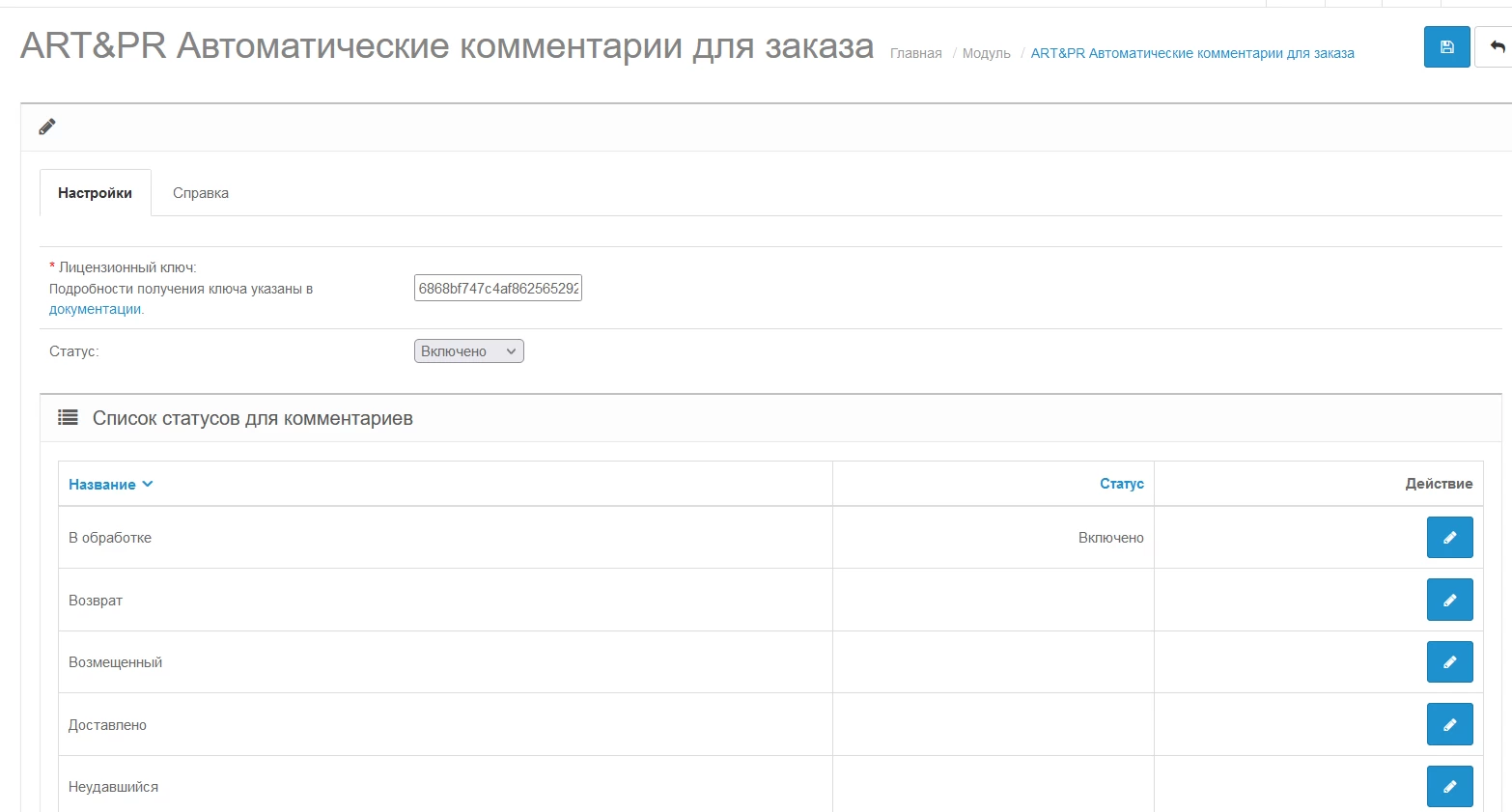Go to Модуль breadcrumb
Screen dimensions: 1512x812
pyautogui.click(x=986, y=53)
